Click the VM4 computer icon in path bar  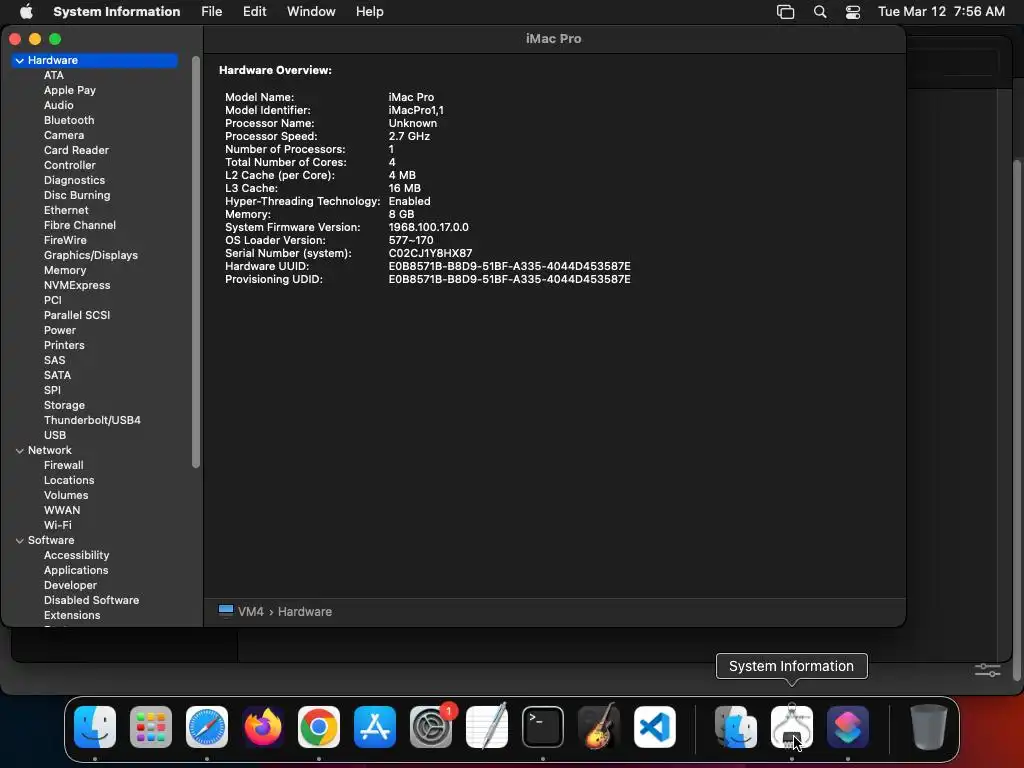(226, 611)
